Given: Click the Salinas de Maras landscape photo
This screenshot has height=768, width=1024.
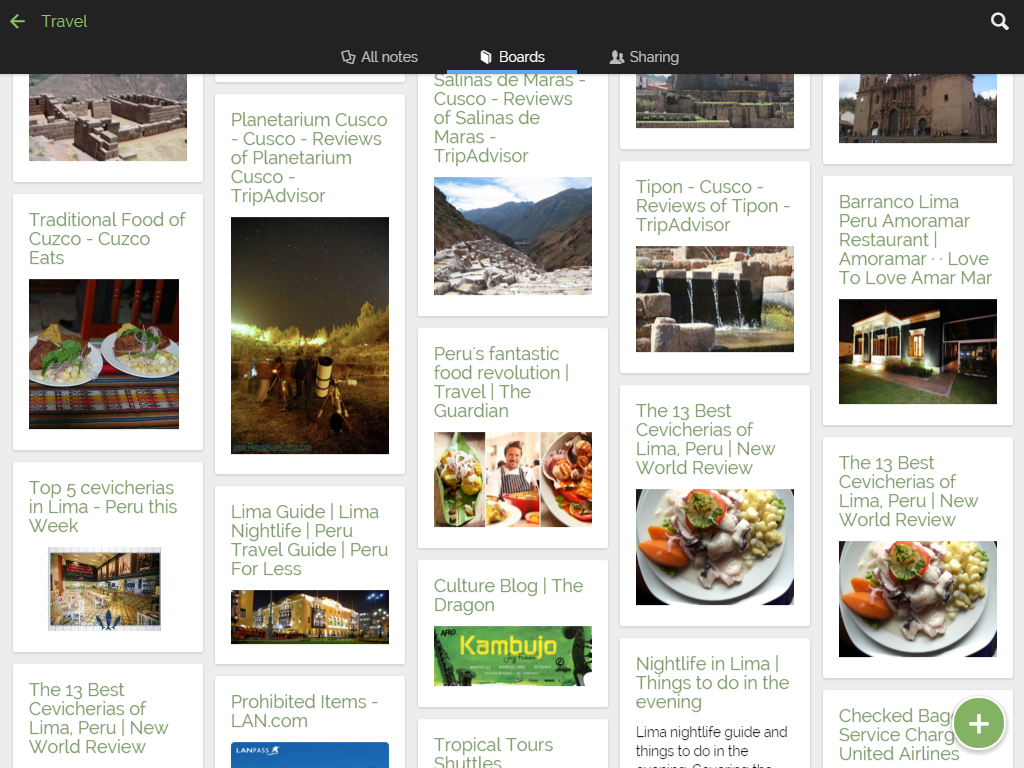Looking at the screenshot, I should coord(512,236).
